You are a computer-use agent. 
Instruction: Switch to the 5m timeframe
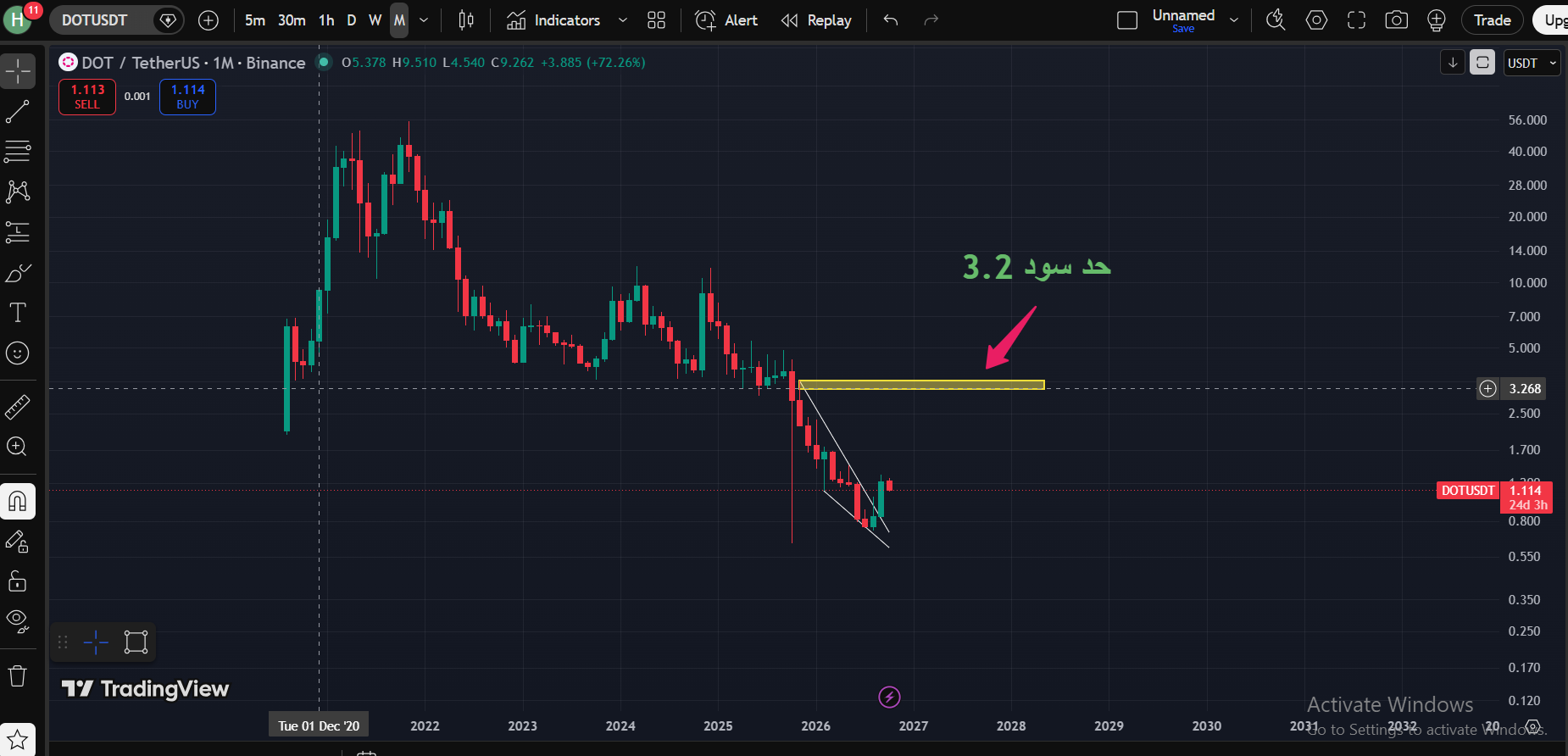(x=255, y=20)
